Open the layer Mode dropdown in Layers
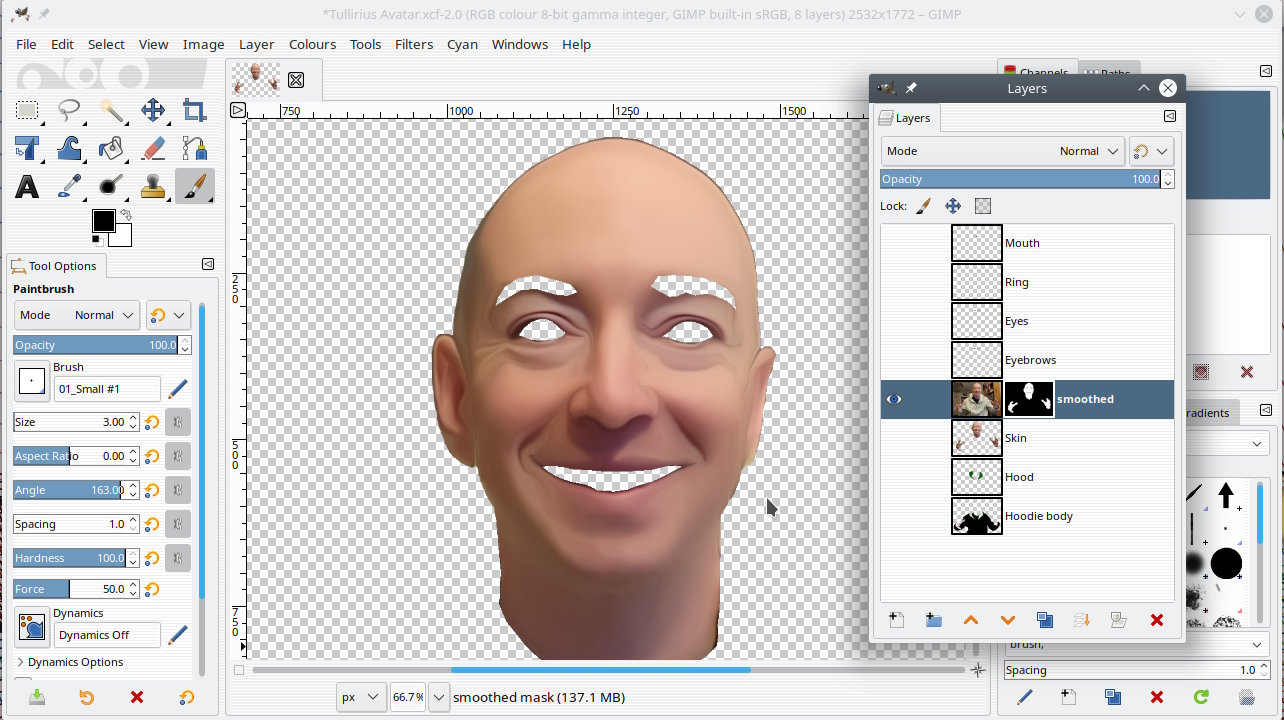This screenshot has width=1284, height=720. [1002, 151]
